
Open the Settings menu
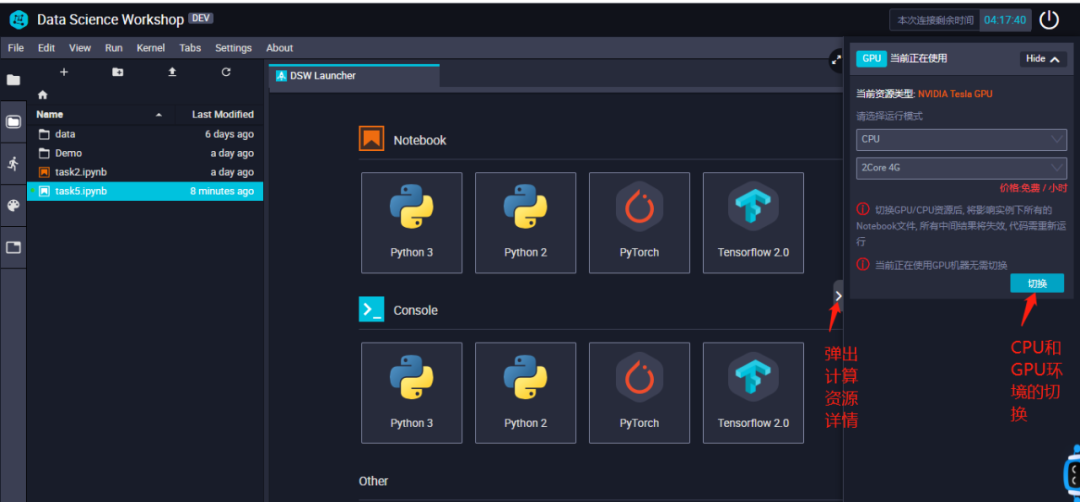pos(233,48)
